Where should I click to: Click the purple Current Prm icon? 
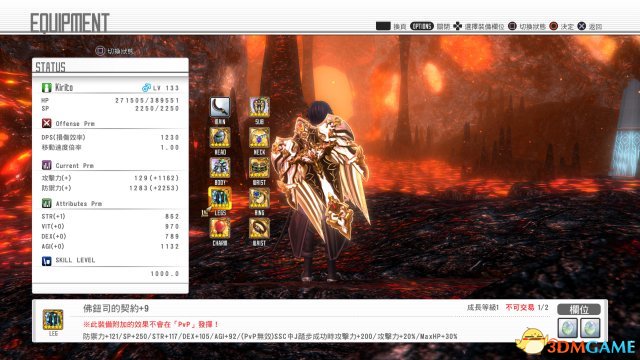(47, 165)
